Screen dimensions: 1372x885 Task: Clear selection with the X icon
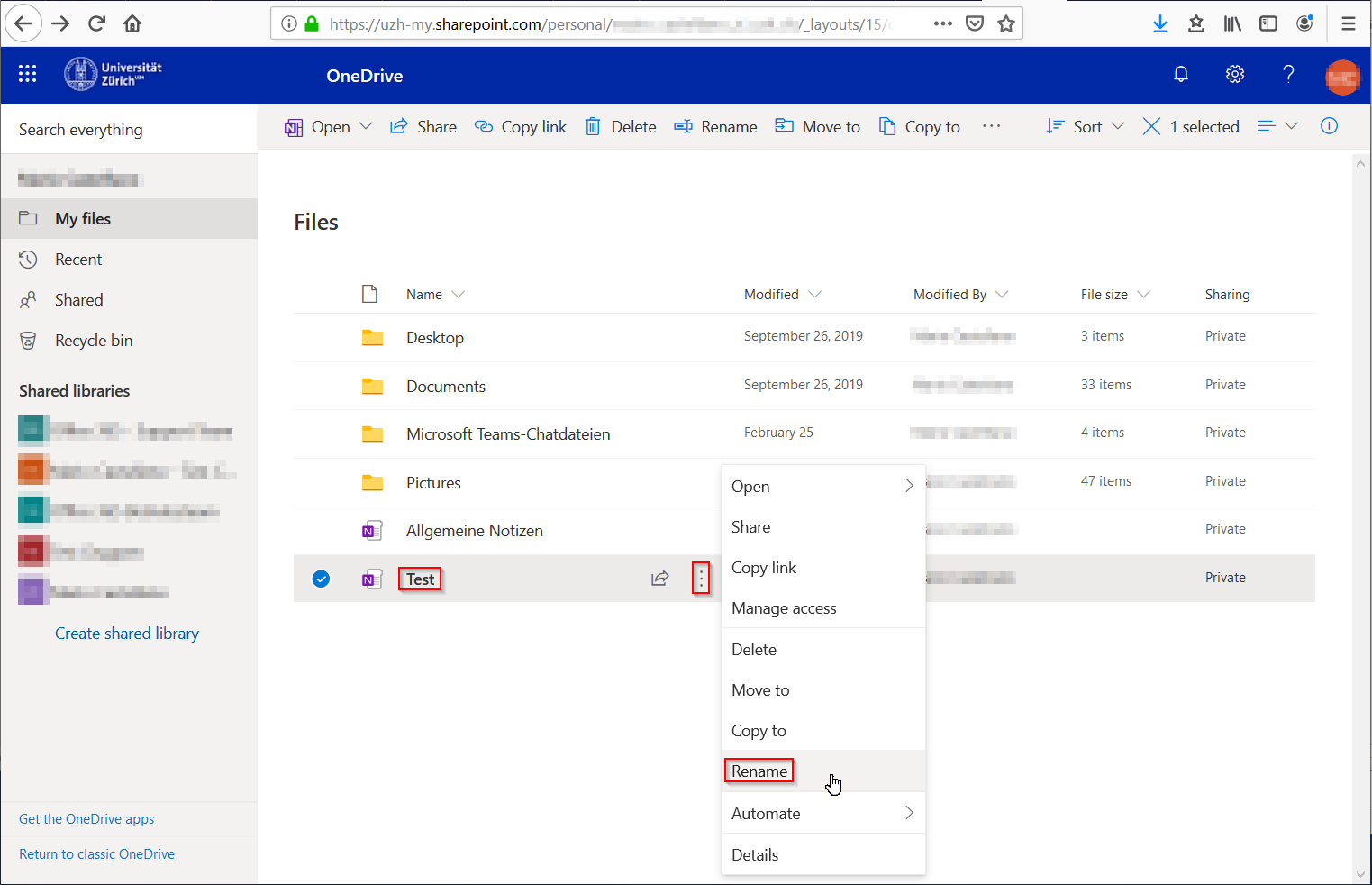1151,126
